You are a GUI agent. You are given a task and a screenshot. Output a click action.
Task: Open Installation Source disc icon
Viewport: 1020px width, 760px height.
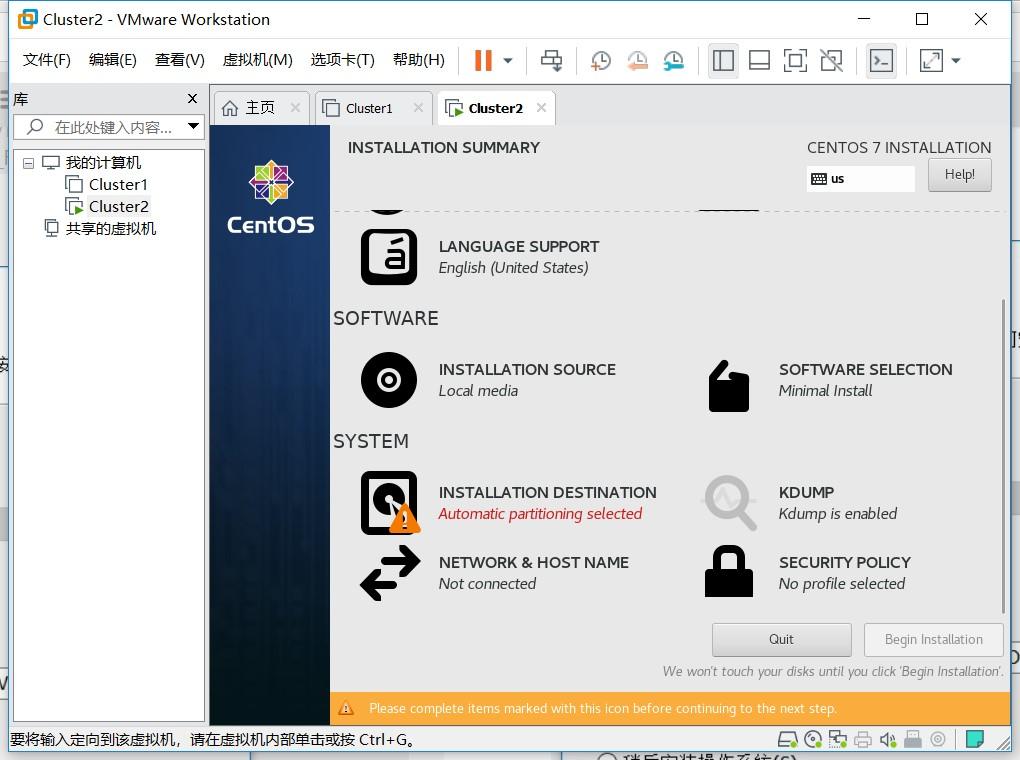pos(389,380)
